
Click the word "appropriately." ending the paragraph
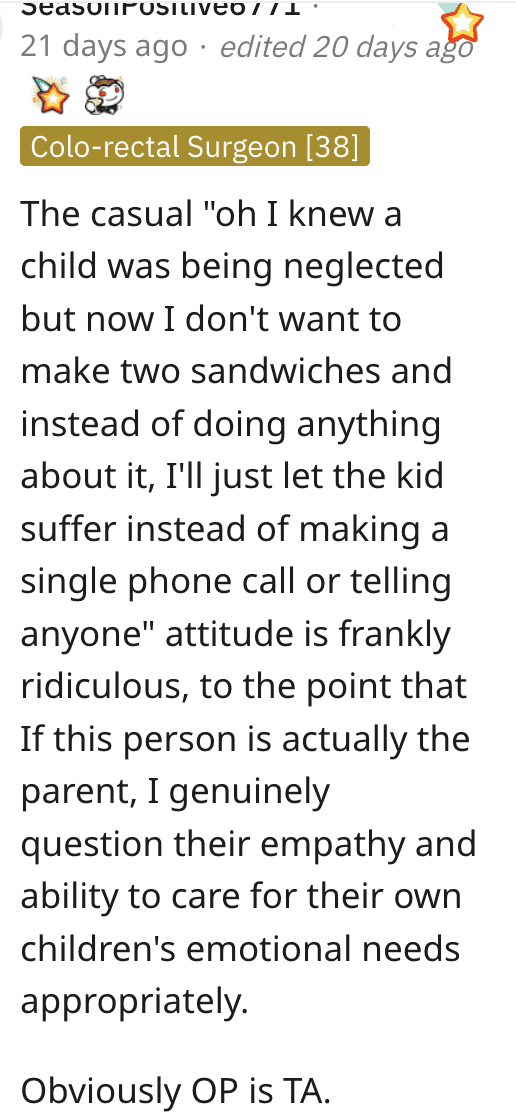(x=134, y=1003)
